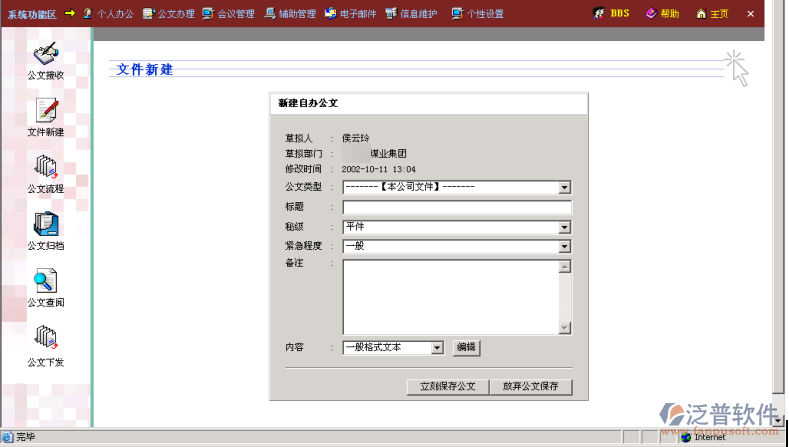Click the 标题 input field
Screen dimensions: 789x447
pyautogui.click(x=457, y=207)
